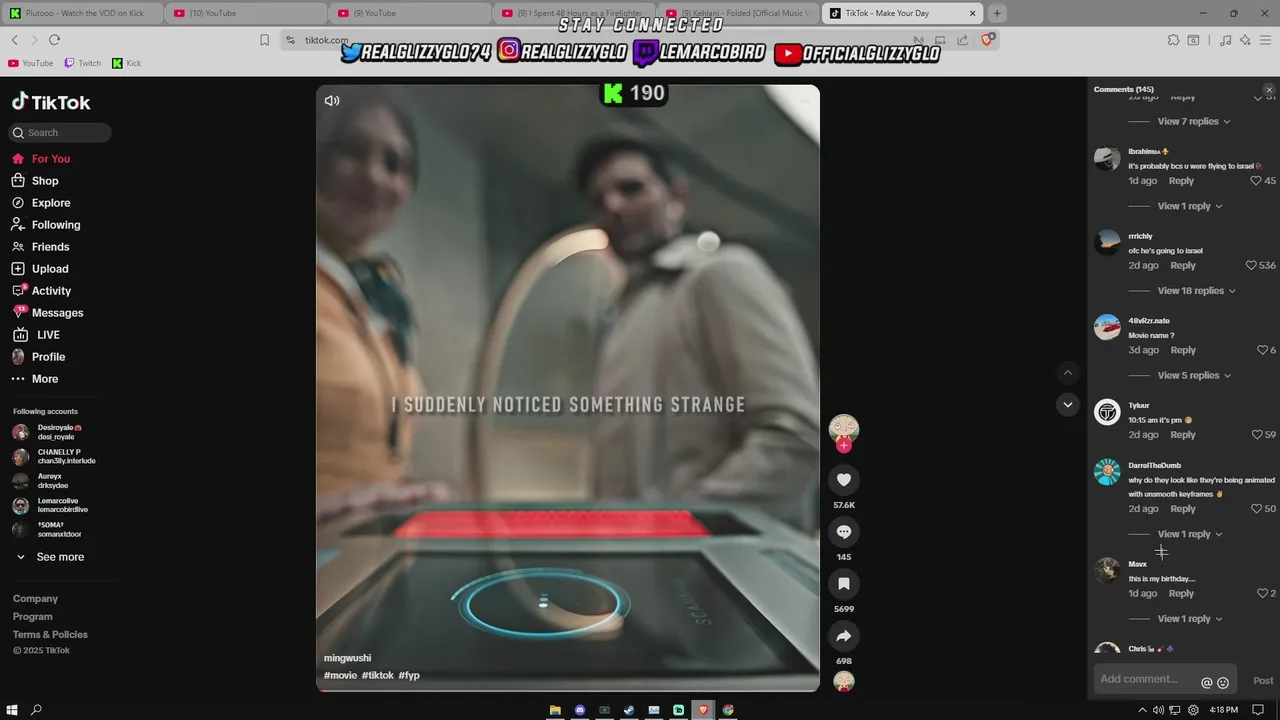Image resolution: width=1280 pixels, height=720 pixels.
Task: Open the Kick bookmark
Action: (x=126, y=63)
